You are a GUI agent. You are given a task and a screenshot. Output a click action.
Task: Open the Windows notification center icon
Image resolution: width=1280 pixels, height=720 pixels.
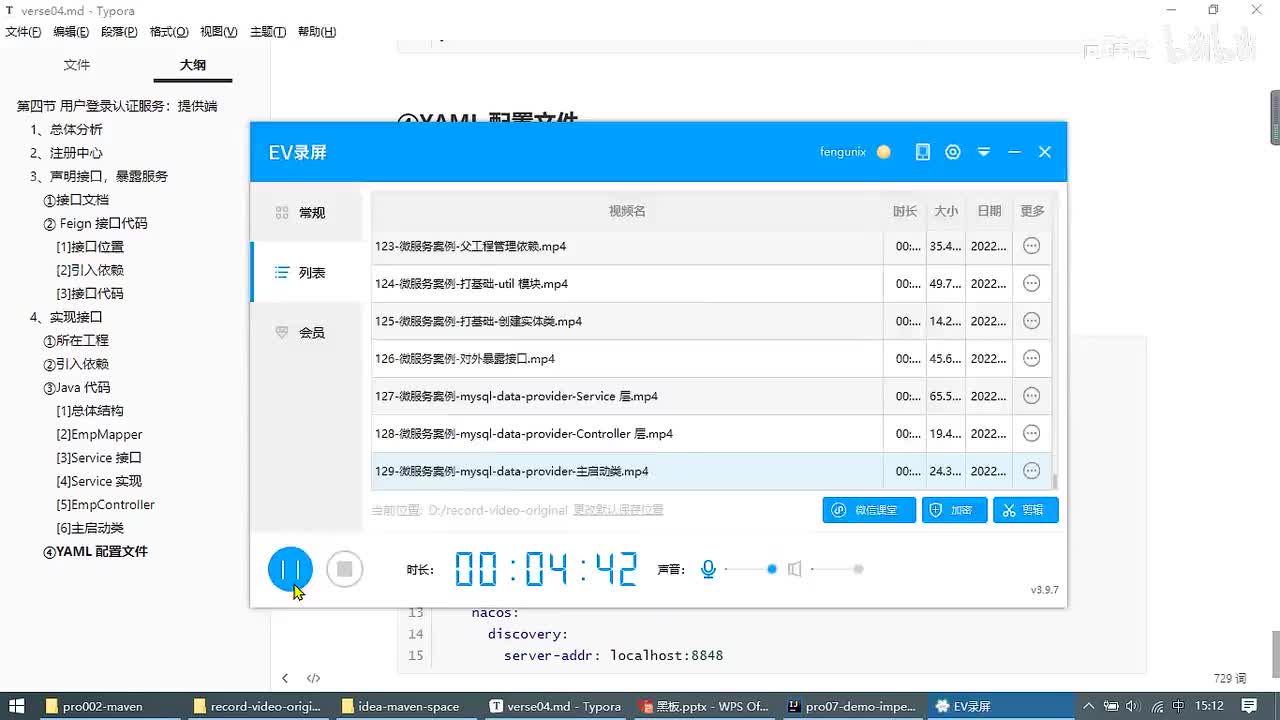1250,706
